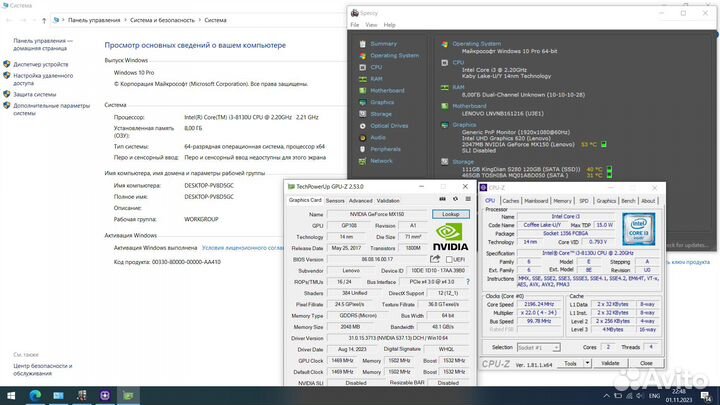The height and width of the screenshot is (405, 720).
Task: Click the CPU heading icon in Speccy summary
Action: (x=444, y=63)
